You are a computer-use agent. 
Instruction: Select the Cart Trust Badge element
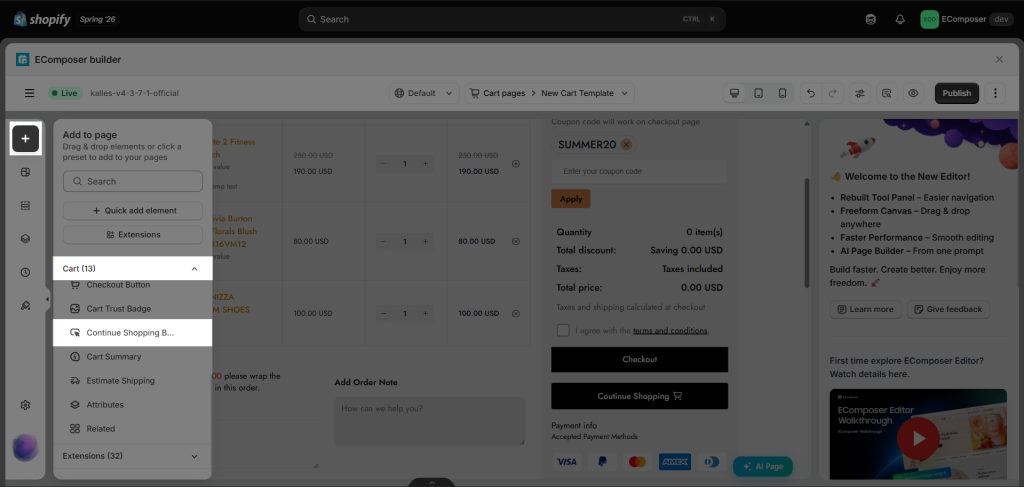[x=133, y=309]
